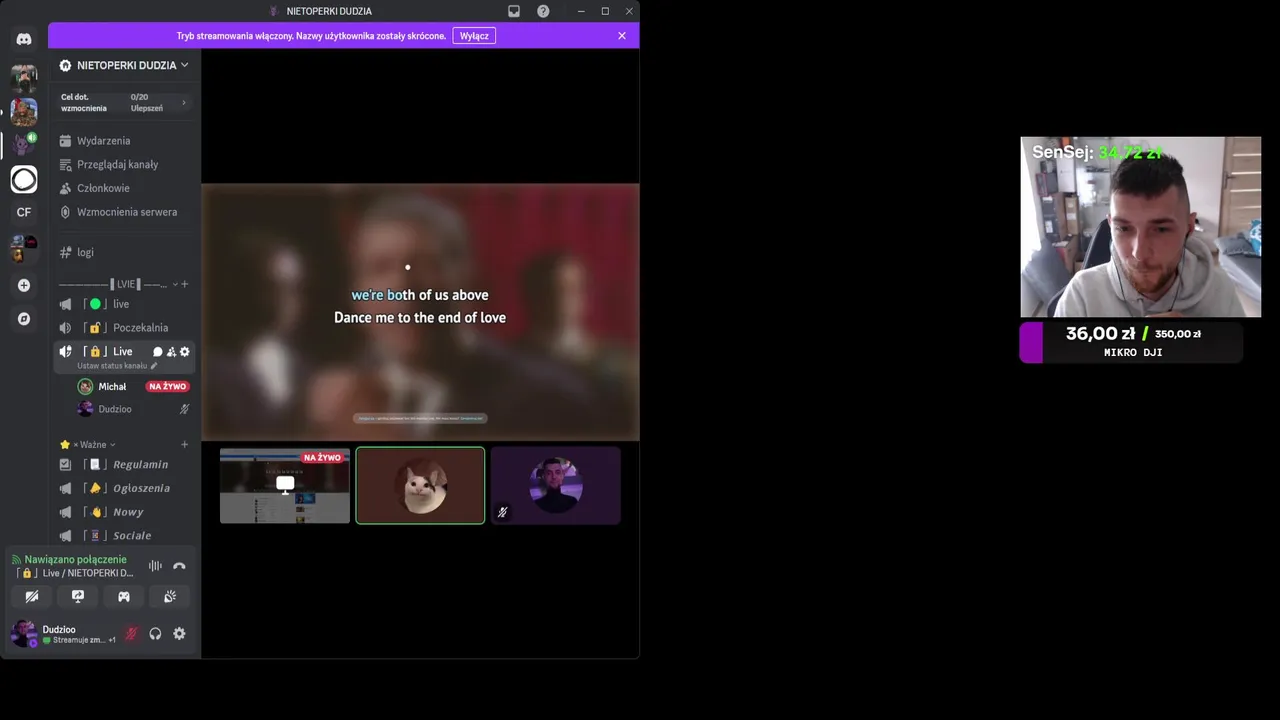Click the Wyłącz button in streamer mode banner
1280x720 pixels.
(474, 36)
